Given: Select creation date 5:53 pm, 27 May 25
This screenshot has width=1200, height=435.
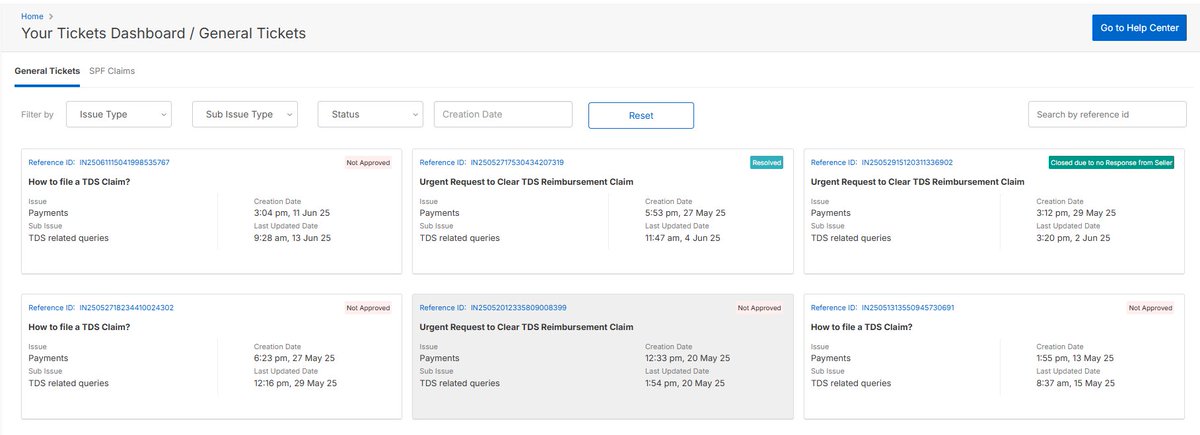Looking at the screenshot, I should [685, 212].
